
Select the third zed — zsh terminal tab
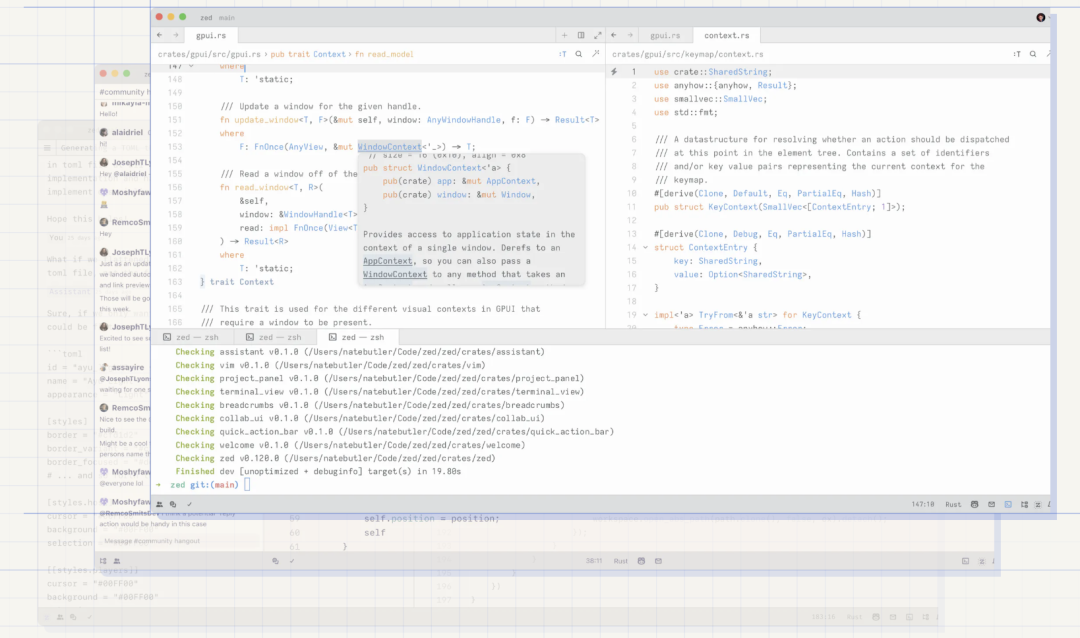pyautogui.click(x=356, y=337)
